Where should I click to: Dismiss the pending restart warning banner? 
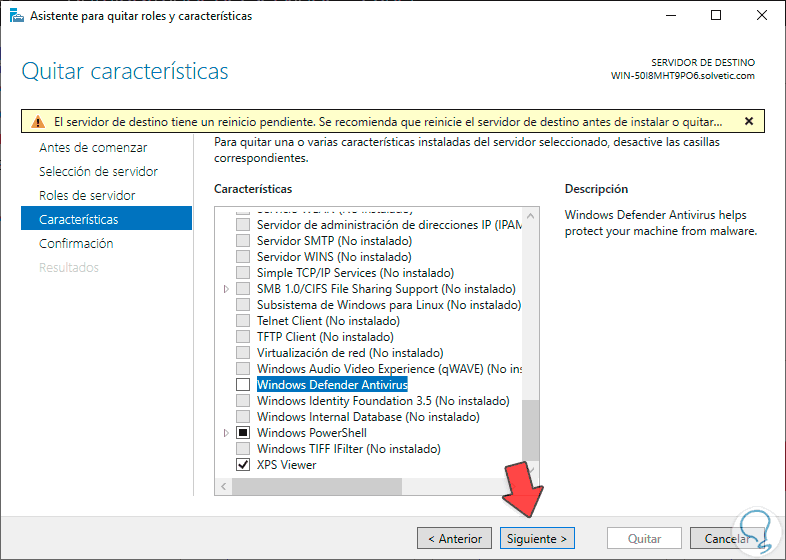point(749,121)
